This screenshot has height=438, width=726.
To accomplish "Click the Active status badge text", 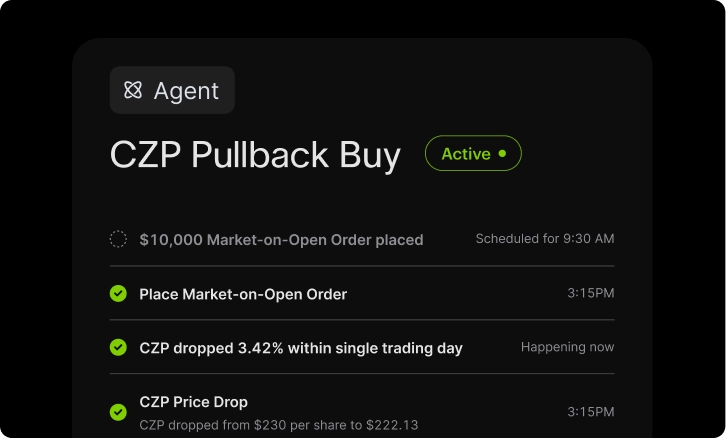I will (x=466, y=154).
